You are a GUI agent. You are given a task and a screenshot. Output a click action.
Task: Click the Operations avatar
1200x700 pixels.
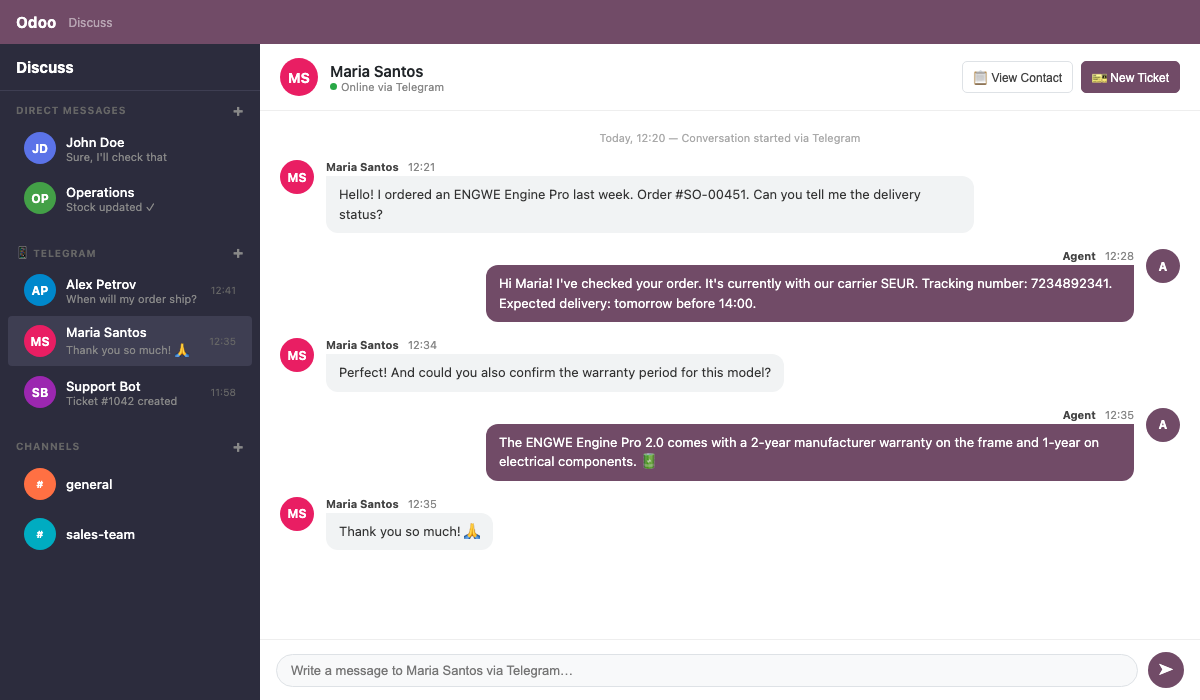[x=39, y=198]
